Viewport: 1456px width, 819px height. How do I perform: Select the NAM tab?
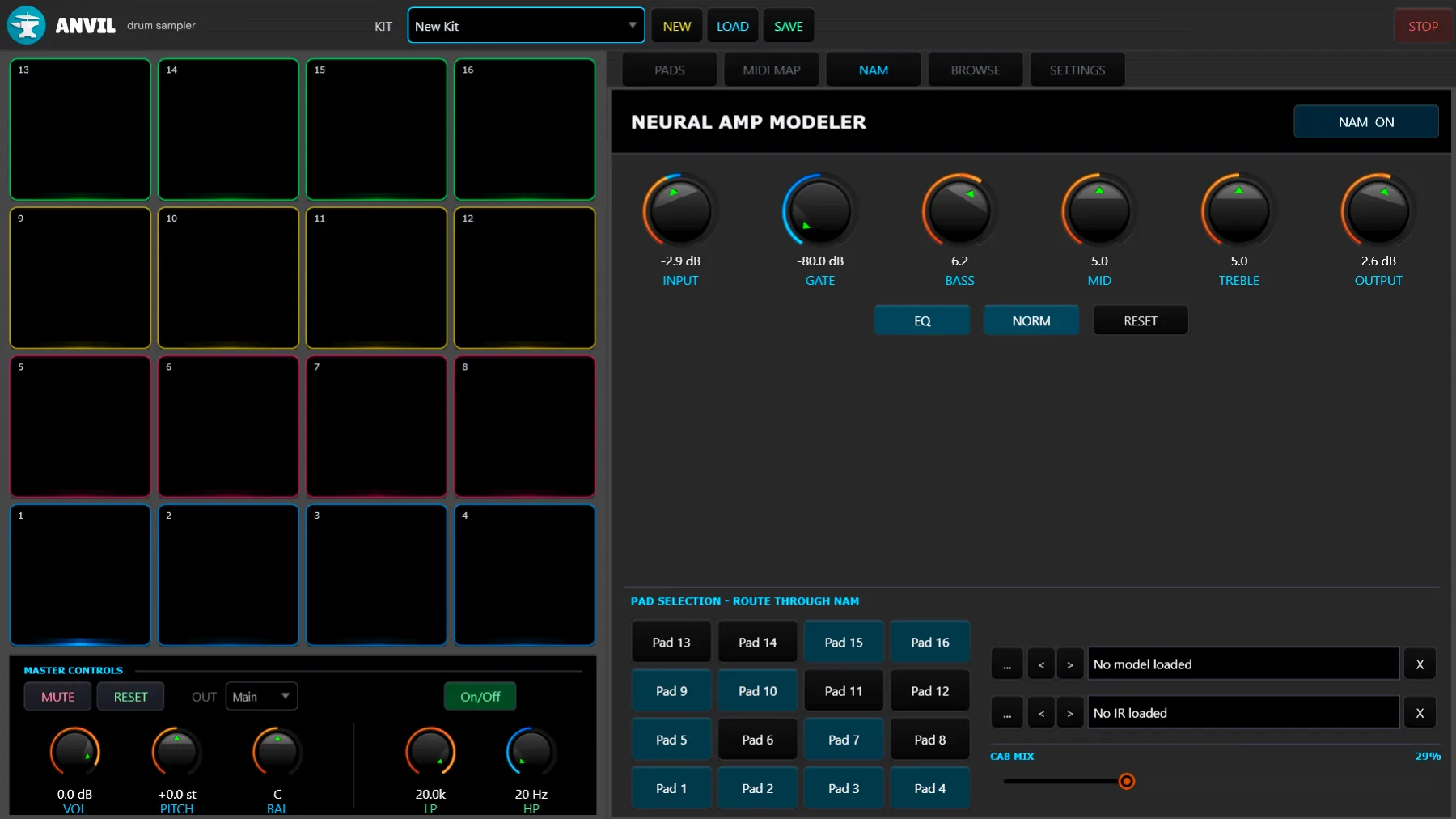pos(874,70)
